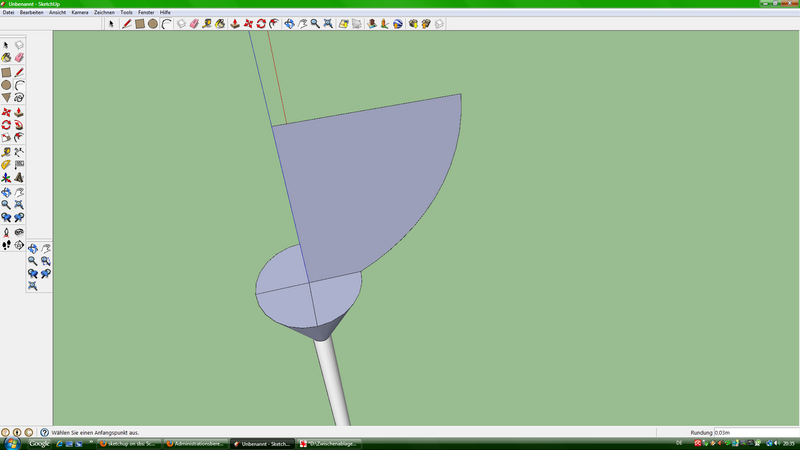Click the Rundung measurement input field
The width and height of the screenshot is (800, 450).
[x=748, y=432]
